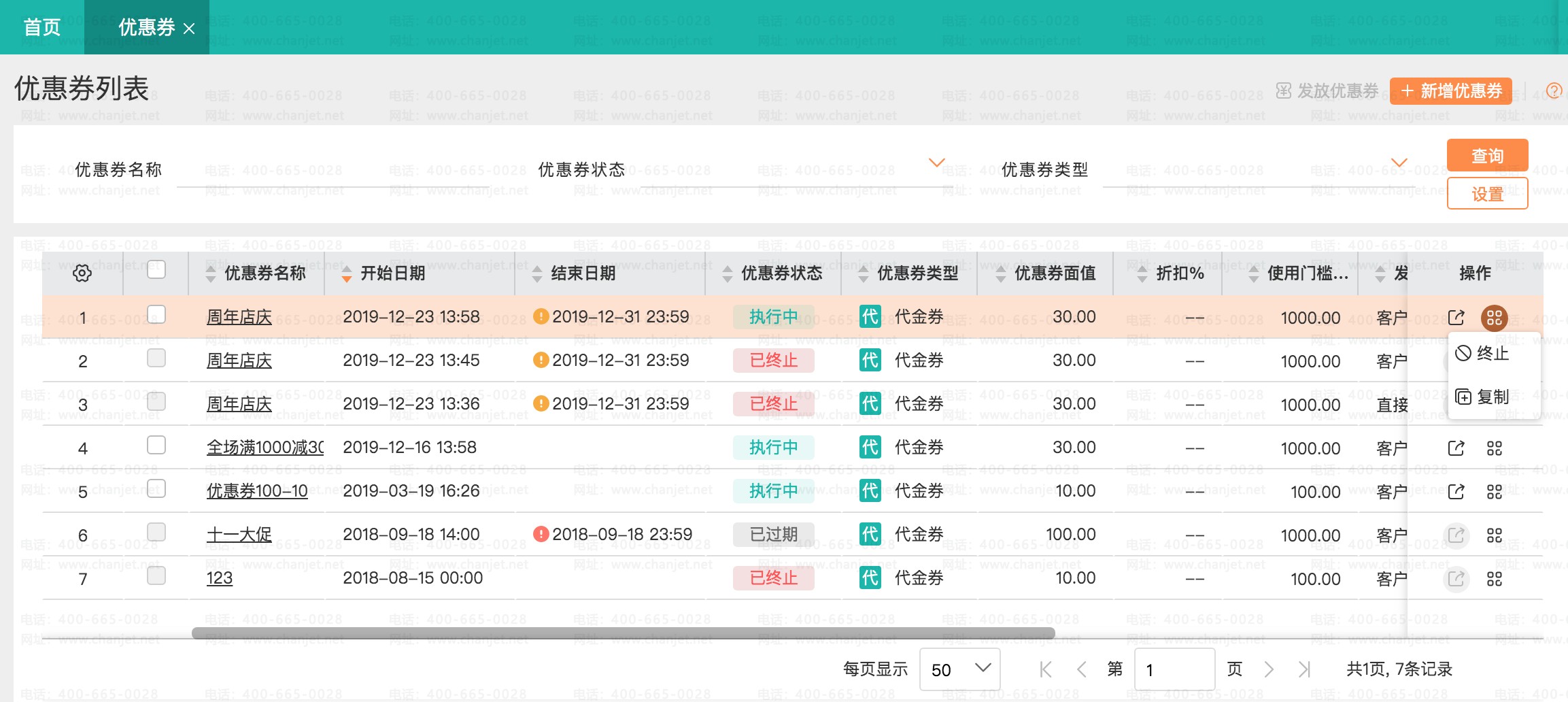Sort by 优惠券名称 column
Screen dimensions: 1568x702
pyautogui.click(x=210, y=273)
